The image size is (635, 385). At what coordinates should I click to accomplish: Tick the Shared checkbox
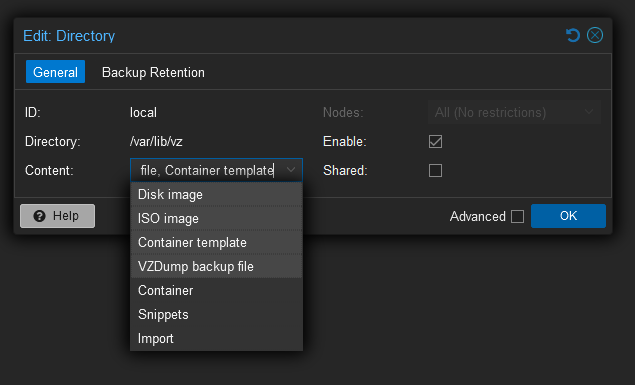pos(435,170)
